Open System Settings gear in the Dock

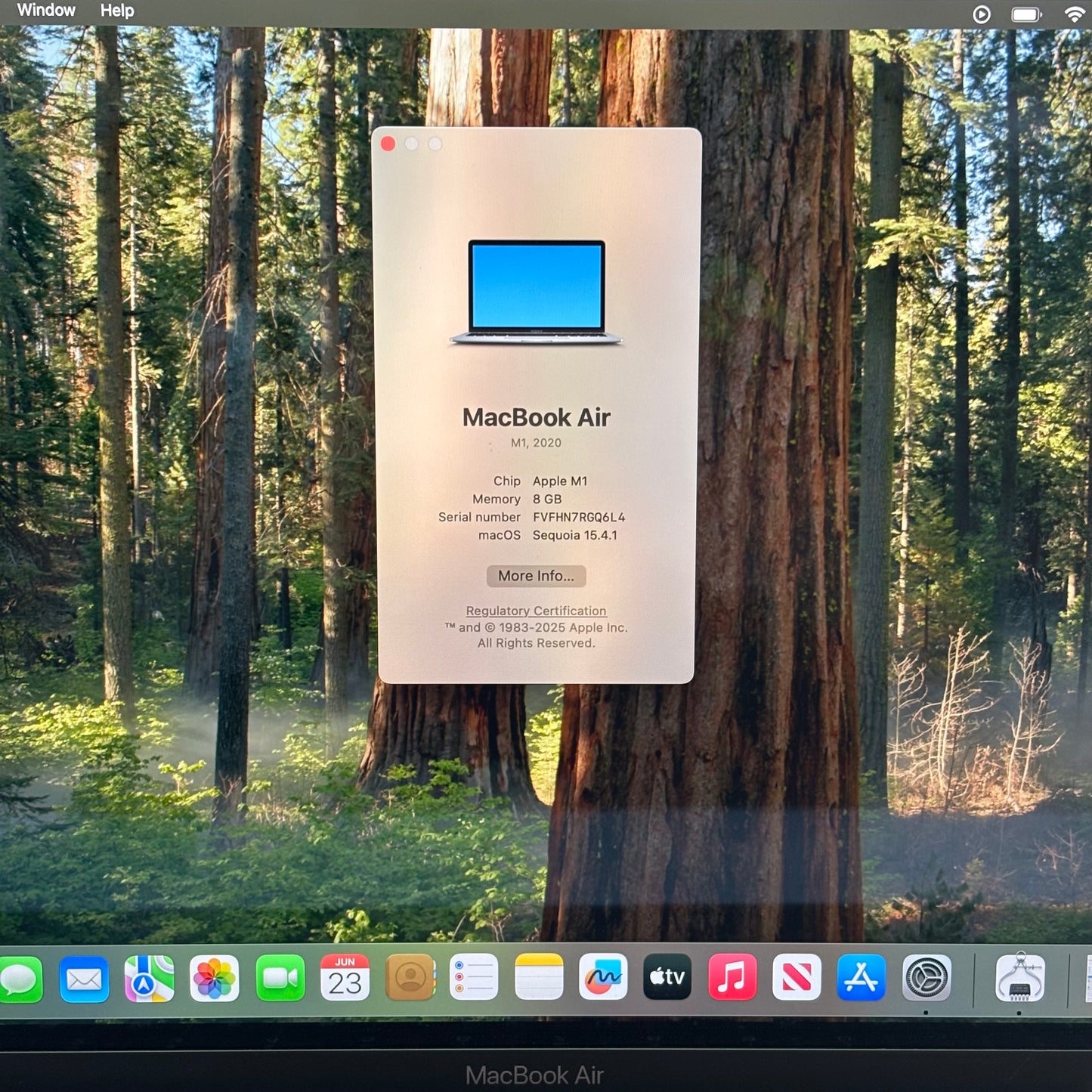pyautogui.click(x=926, y=978)
